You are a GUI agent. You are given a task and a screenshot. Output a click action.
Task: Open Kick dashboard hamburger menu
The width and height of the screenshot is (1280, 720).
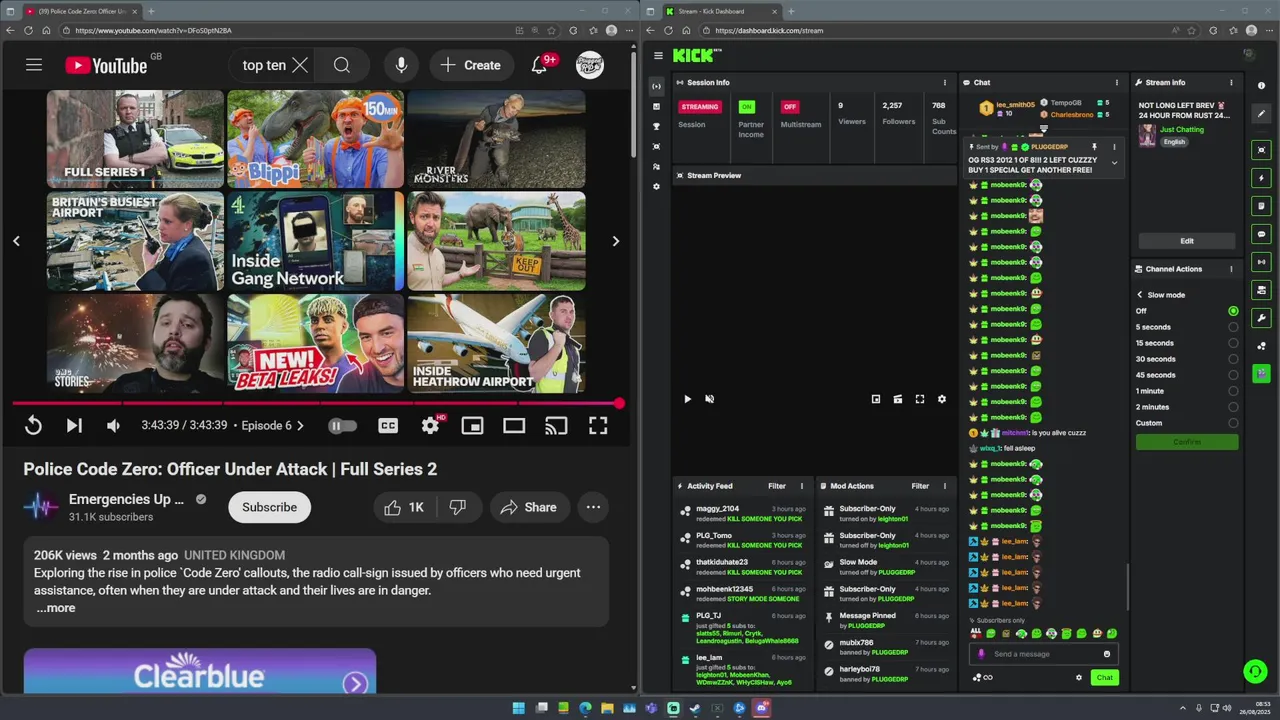(658, 56)
